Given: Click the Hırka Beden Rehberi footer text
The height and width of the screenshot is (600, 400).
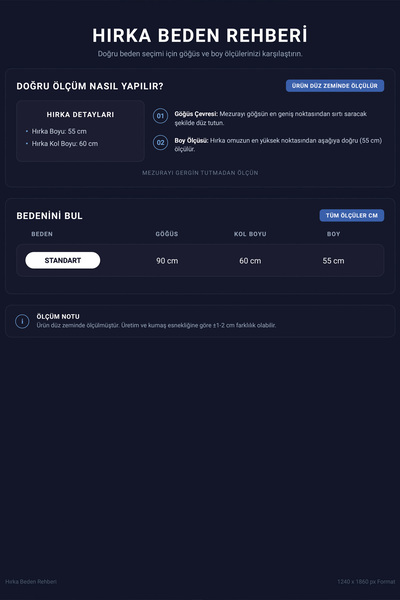Looking at the screenshot, I should (x=31, y=582).
